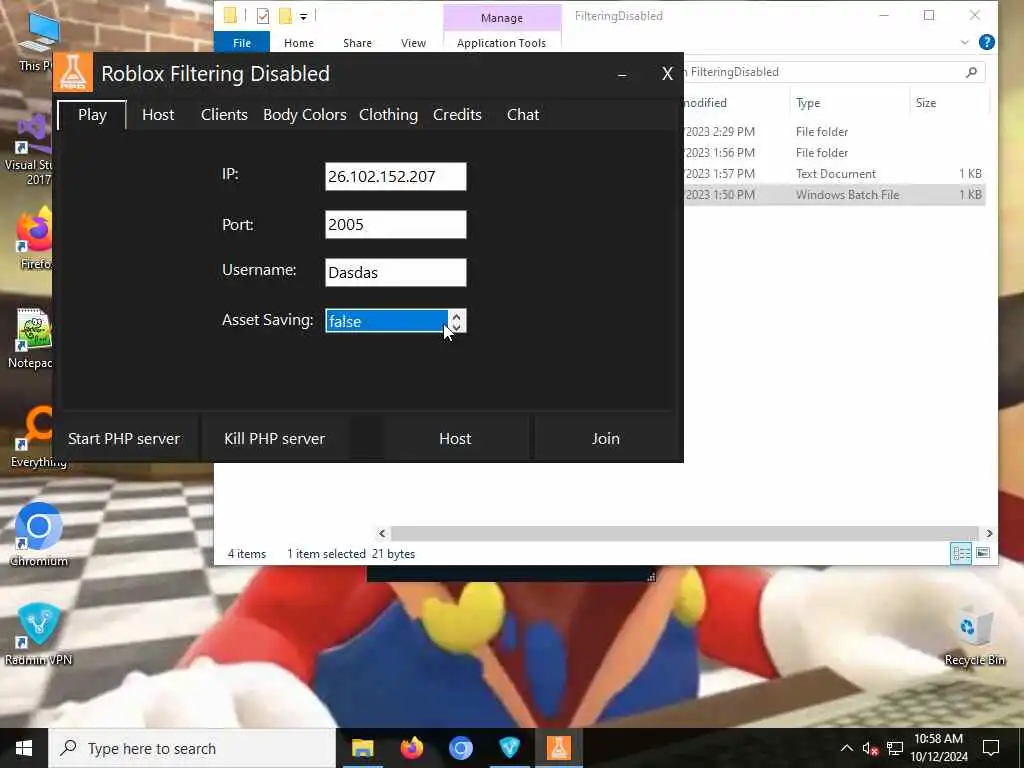Click the taskbar search box
Screen dimensions: 1024x768
193,748
